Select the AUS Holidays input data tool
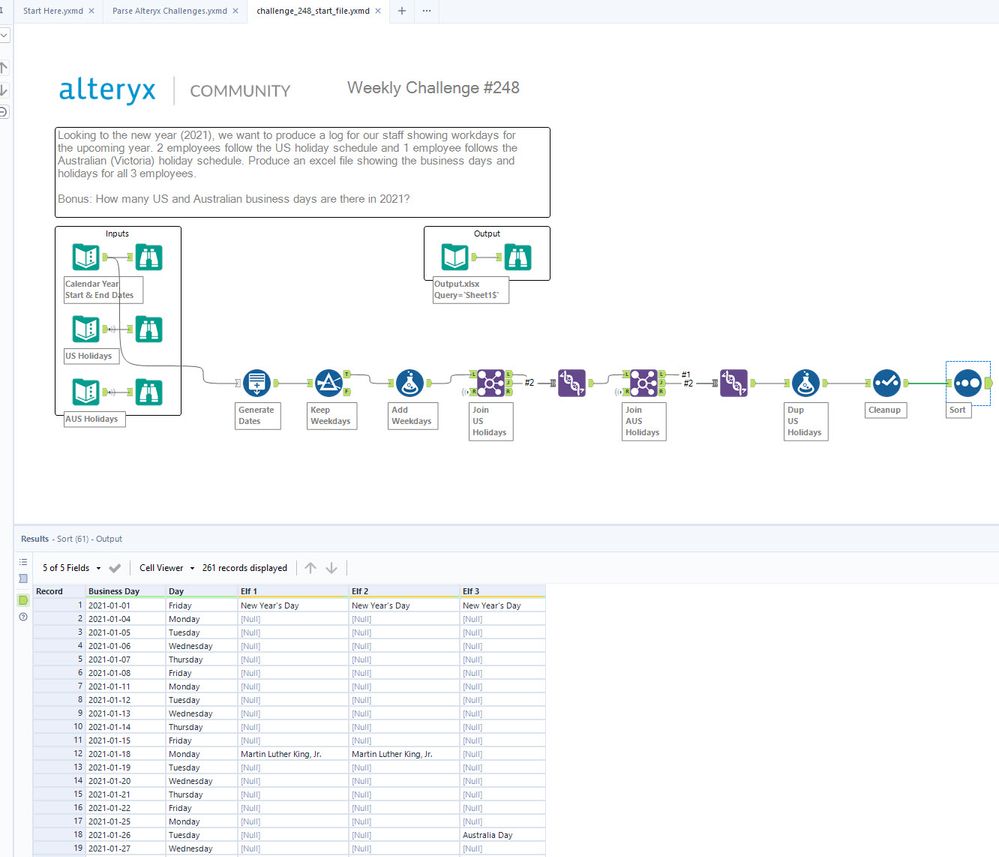Image resolution: width=999 pixels, height=857 pixels. coord(86,392)
